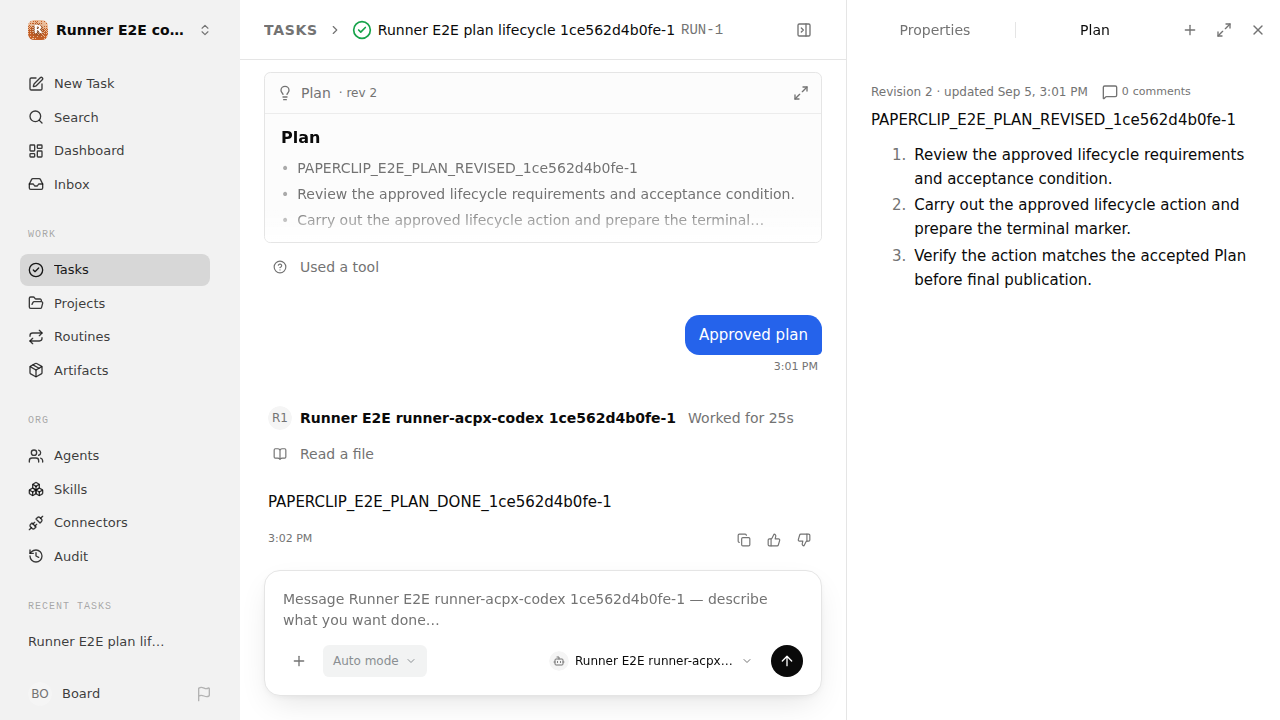Open Artifacts section

pyautogui.click(x=115, y=370)
